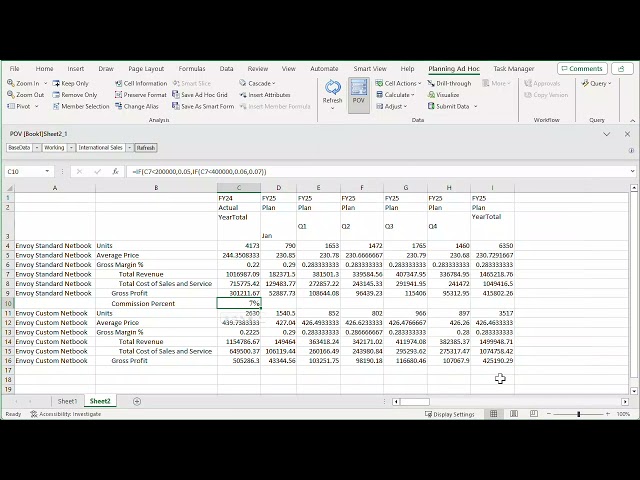
Task: Choose Remove Only in the ribbon
Action: tap(75, 95)
